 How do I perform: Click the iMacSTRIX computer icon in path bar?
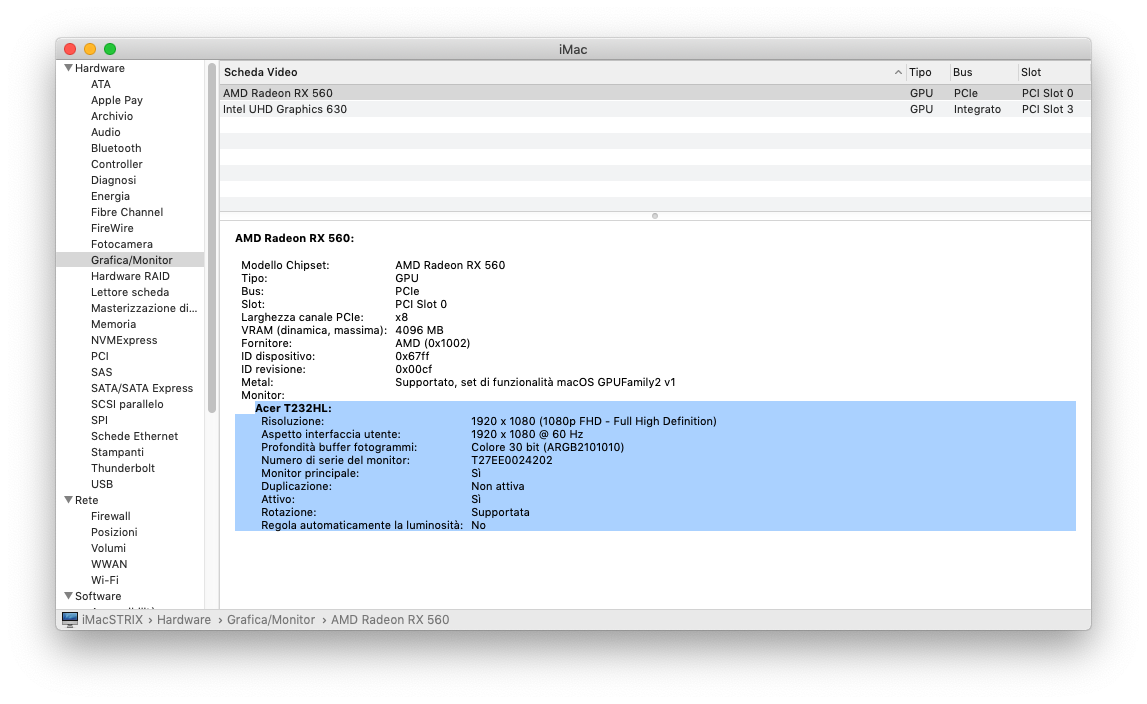point(70,620)
